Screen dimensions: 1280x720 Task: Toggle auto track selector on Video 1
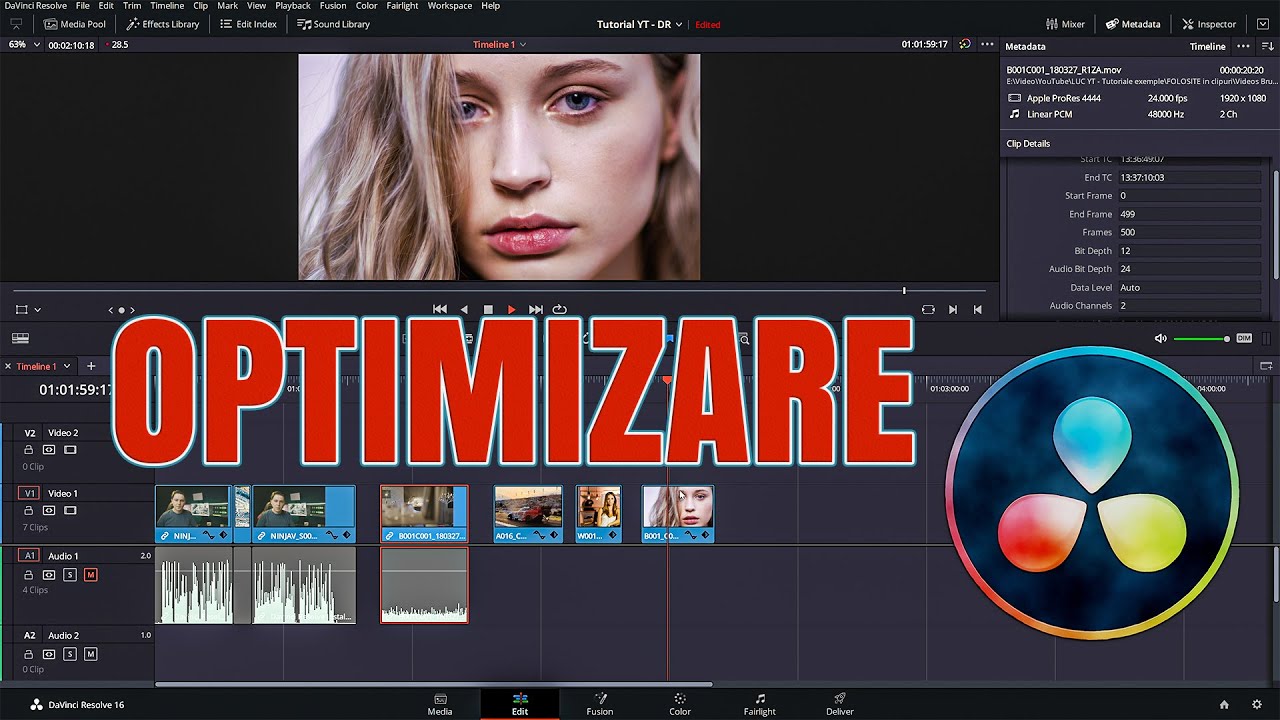coord(49,511)
